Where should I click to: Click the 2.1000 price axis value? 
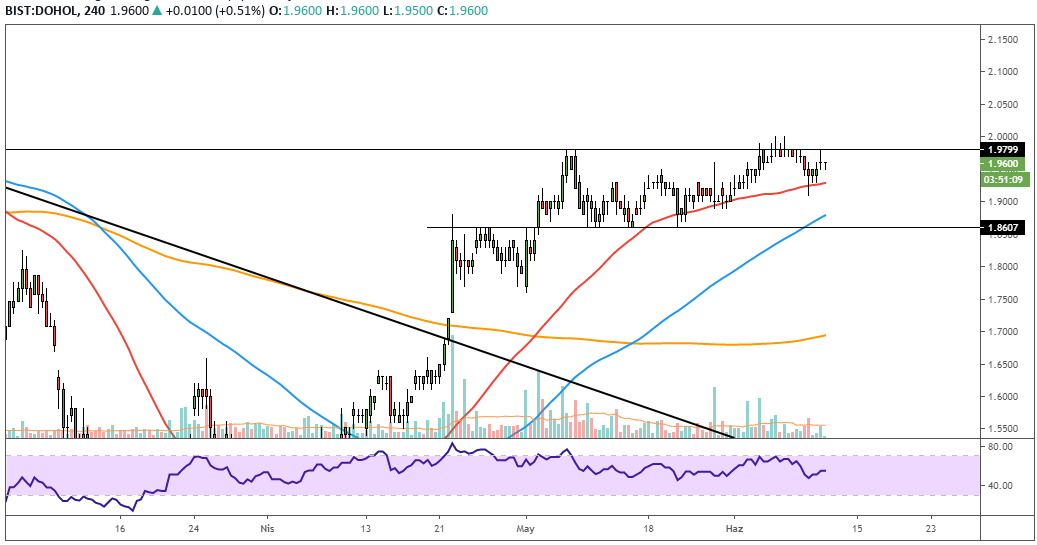pos(1003,71)
